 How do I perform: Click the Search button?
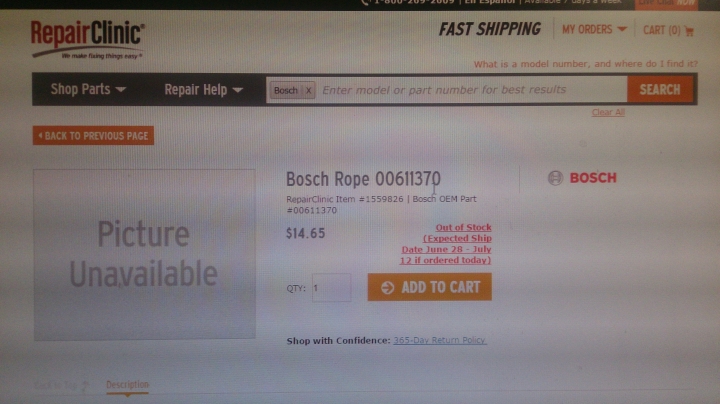point(660,89)
